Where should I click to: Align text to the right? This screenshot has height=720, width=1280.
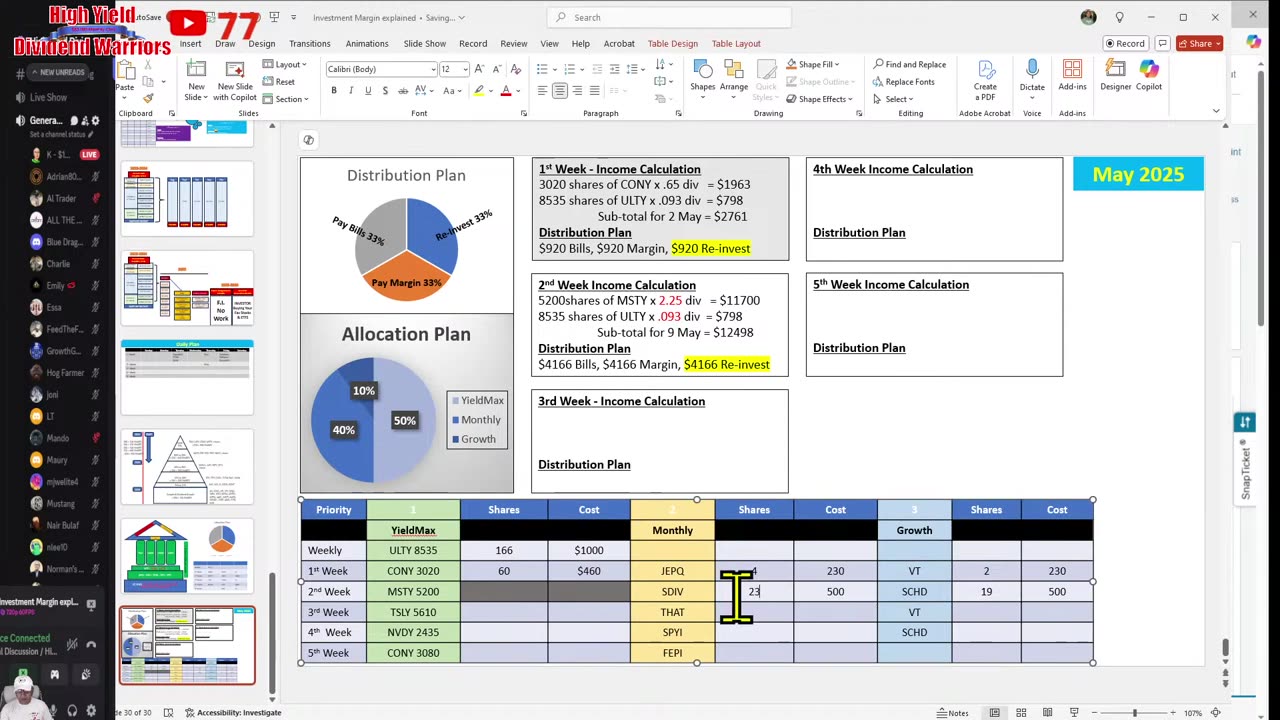[x=577, y=91]
